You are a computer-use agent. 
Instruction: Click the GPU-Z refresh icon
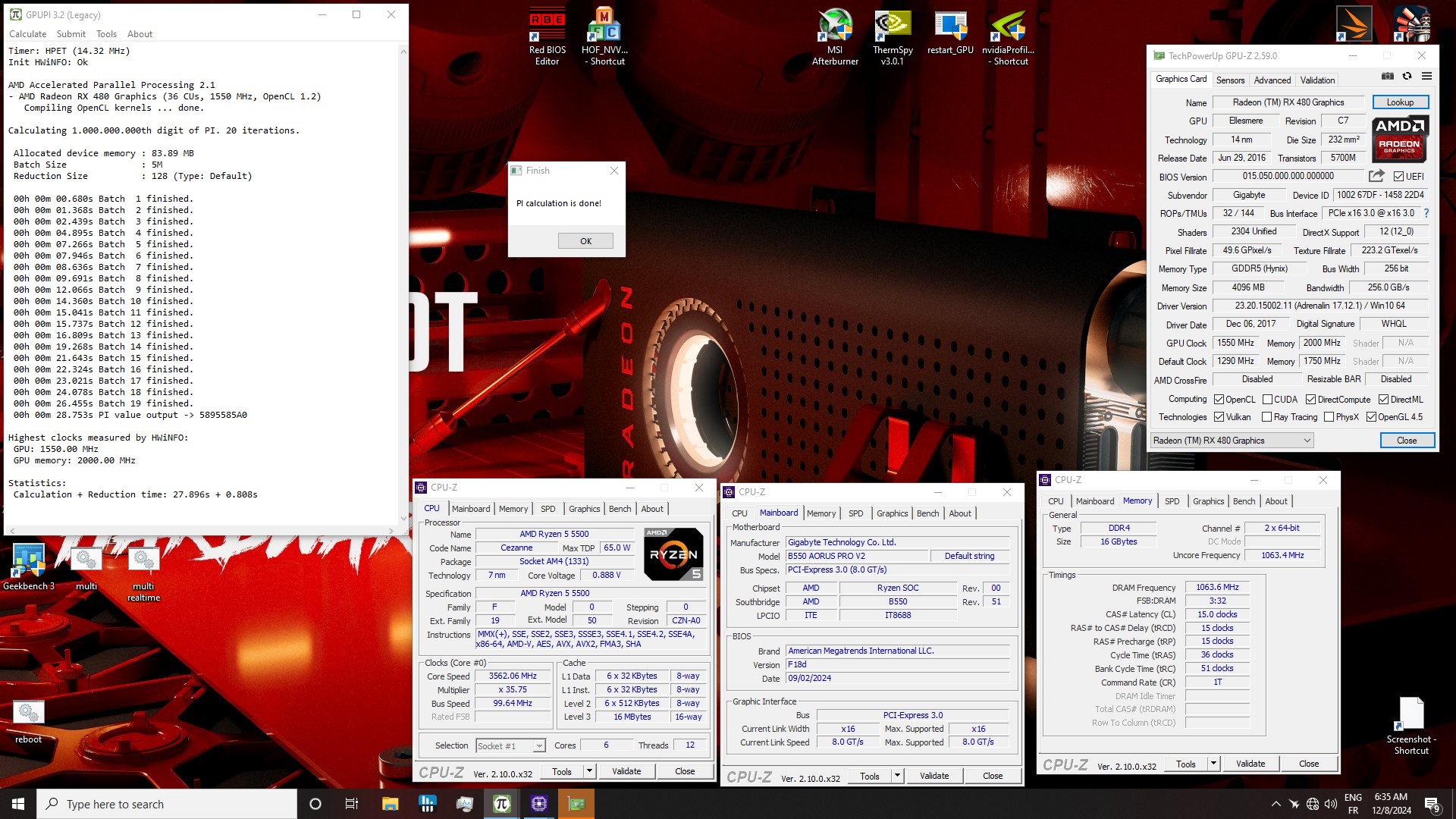[x=1407, y=77]
